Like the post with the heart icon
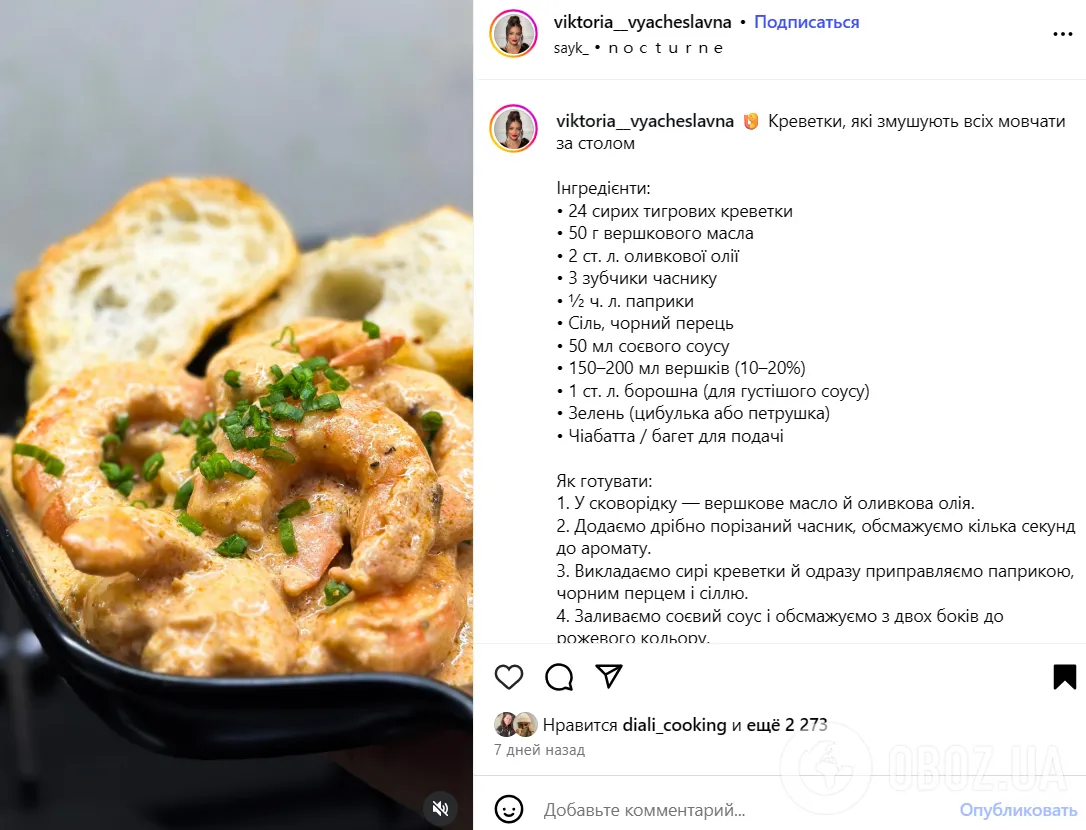Viewport: 1086px width, 830px height. click(508, 677)
